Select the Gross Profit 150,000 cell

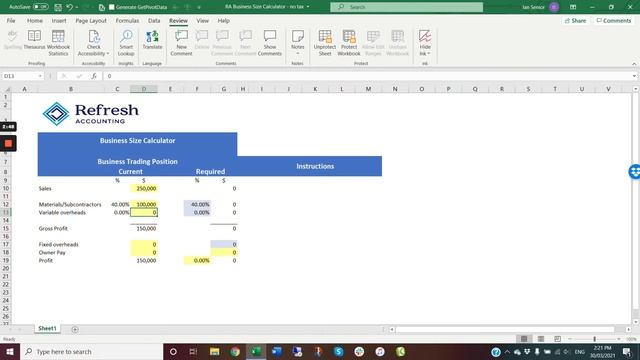coord(144,228)
